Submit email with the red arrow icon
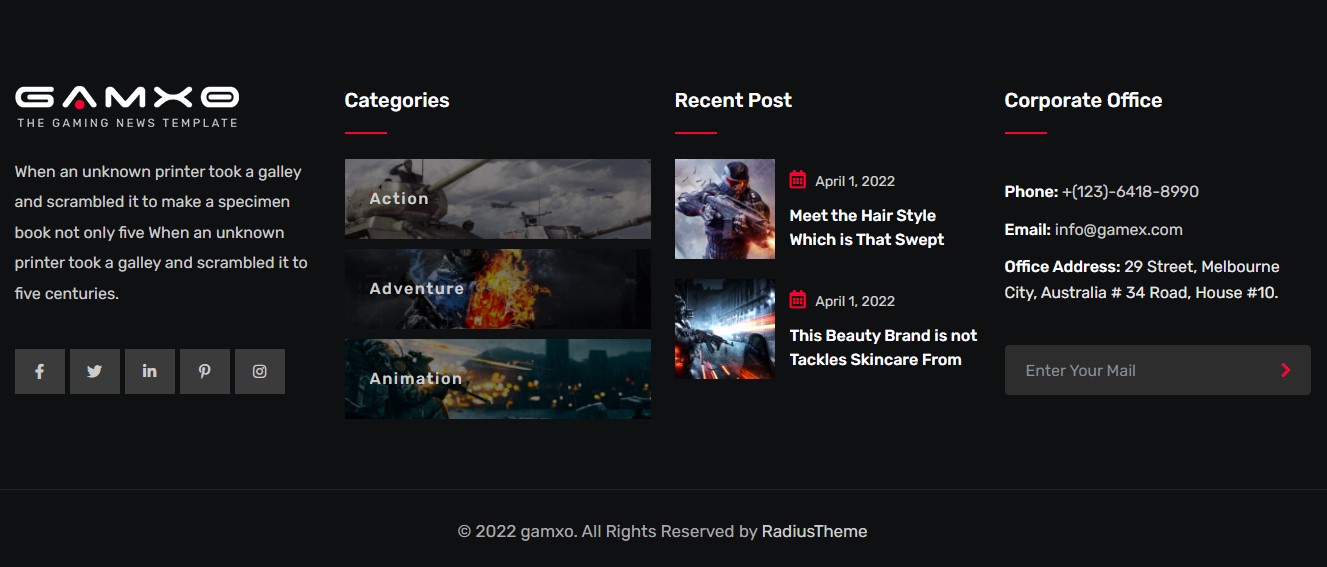This screenshot has width=1327, height=567. tap(1285, 370)
